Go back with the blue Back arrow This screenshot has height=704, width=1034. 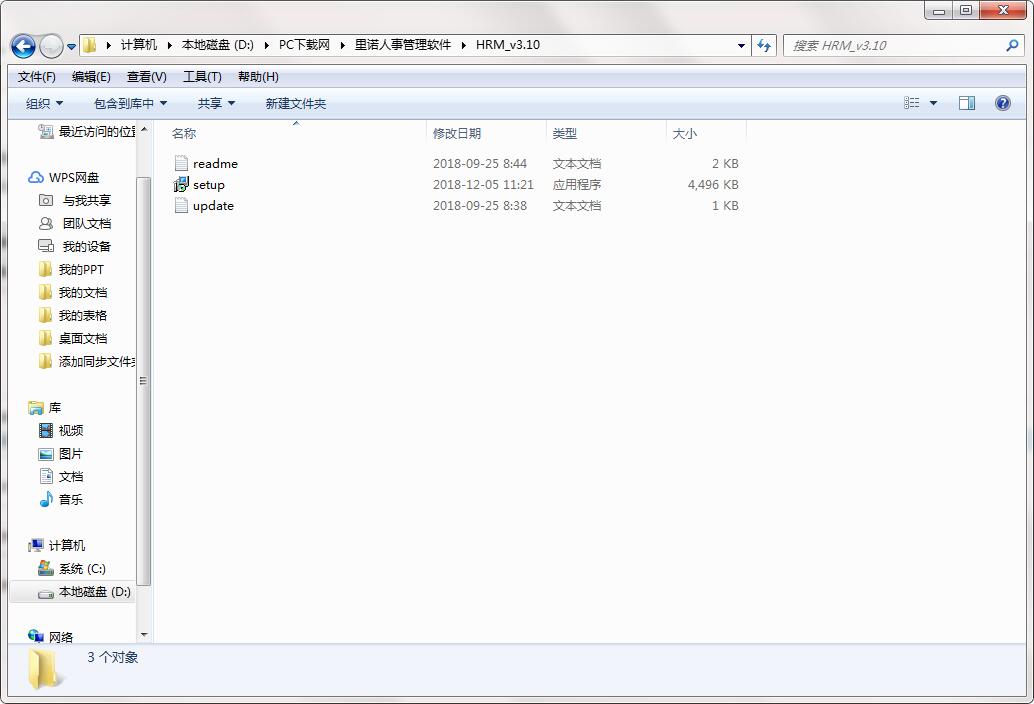(x=23, y=46)
